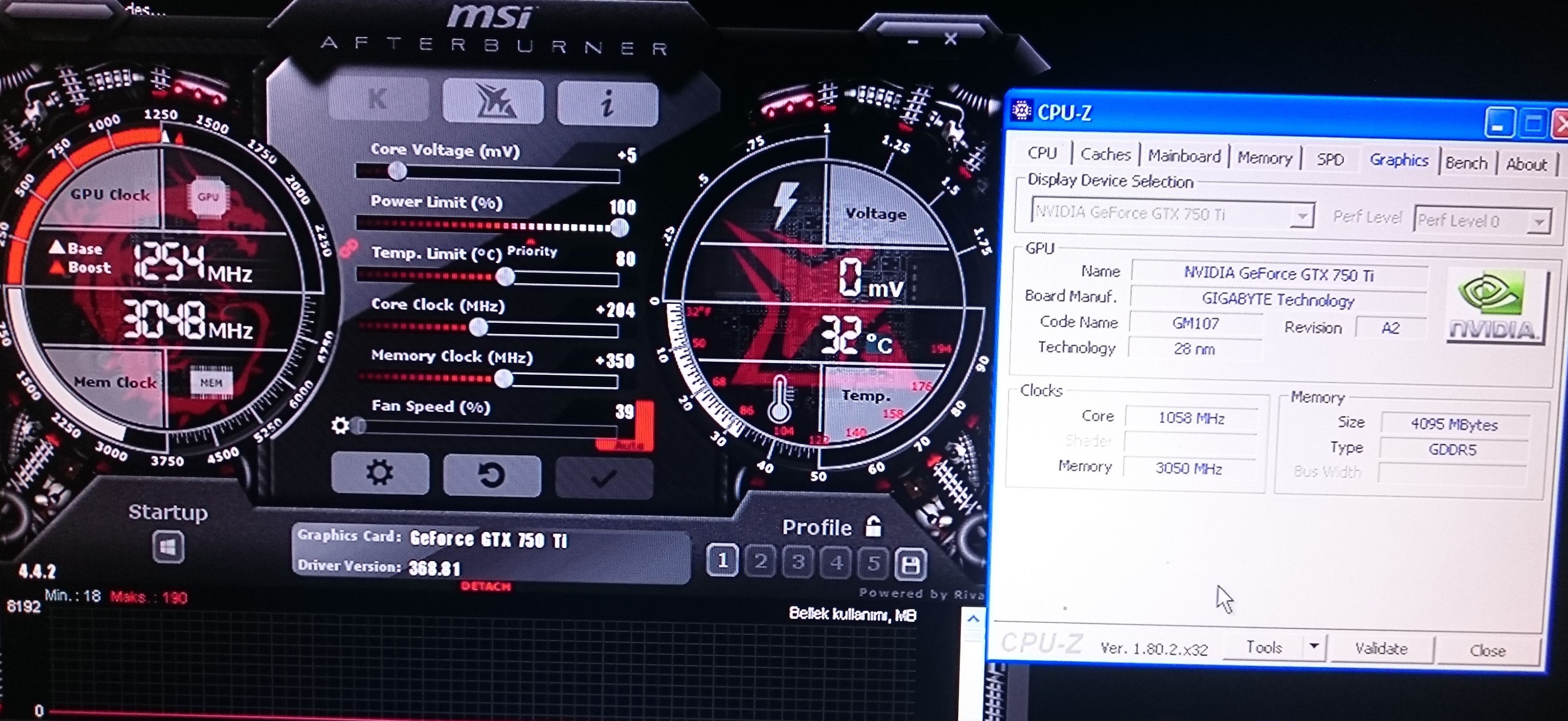Click the monitoring graph scroll up arrow
Image resolution: width=1568 pixels, height=721 pixels.
(x=973, y=619)
